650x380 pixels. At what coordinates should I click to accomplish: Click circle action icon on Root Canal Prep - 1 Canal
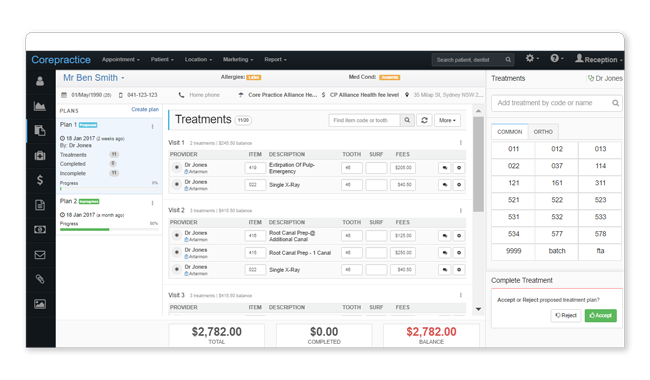tap(459, 253)
